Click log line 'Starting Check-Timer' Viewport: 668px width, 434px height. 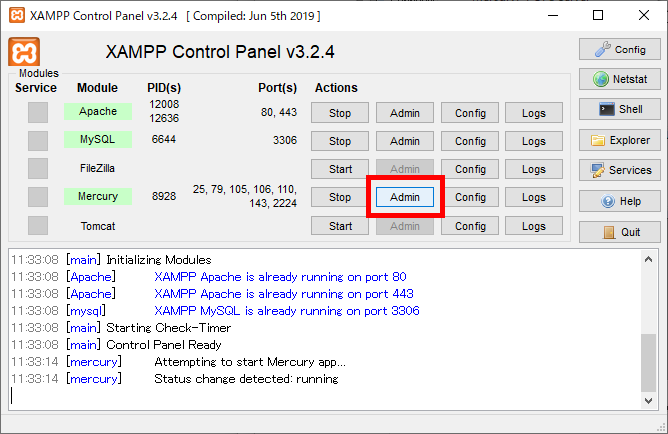168,328
